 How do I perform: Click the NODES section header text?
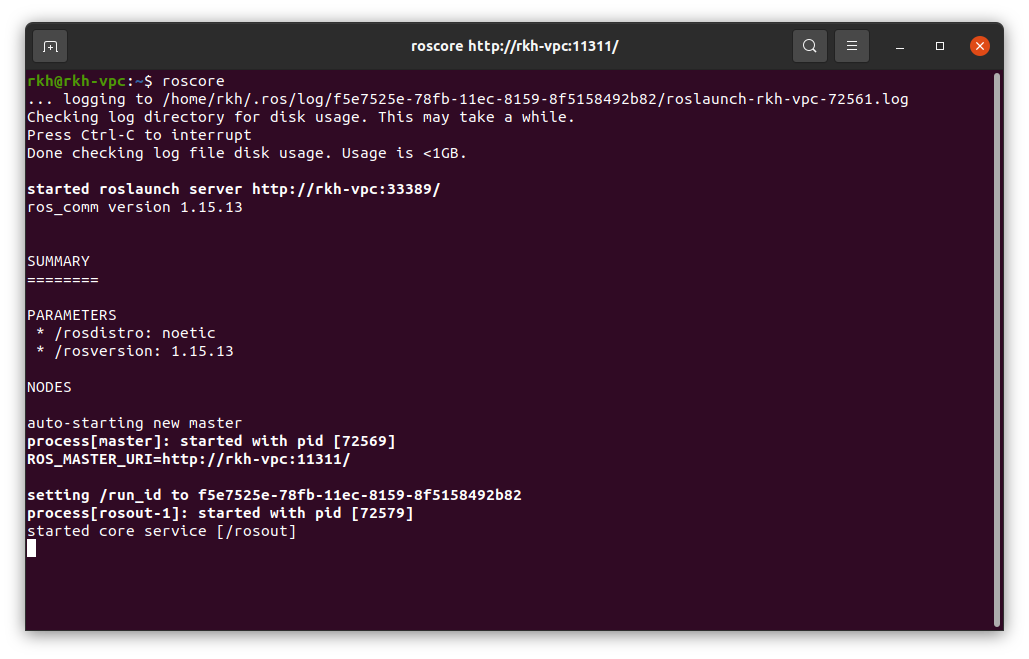[48, 386]
